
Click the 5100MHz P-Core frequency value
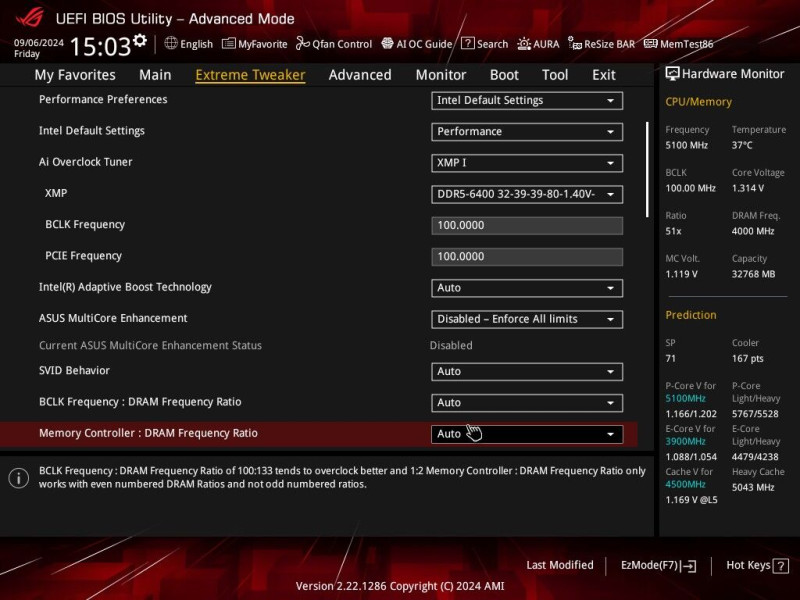pyautogui.click(x=685, y=398)
